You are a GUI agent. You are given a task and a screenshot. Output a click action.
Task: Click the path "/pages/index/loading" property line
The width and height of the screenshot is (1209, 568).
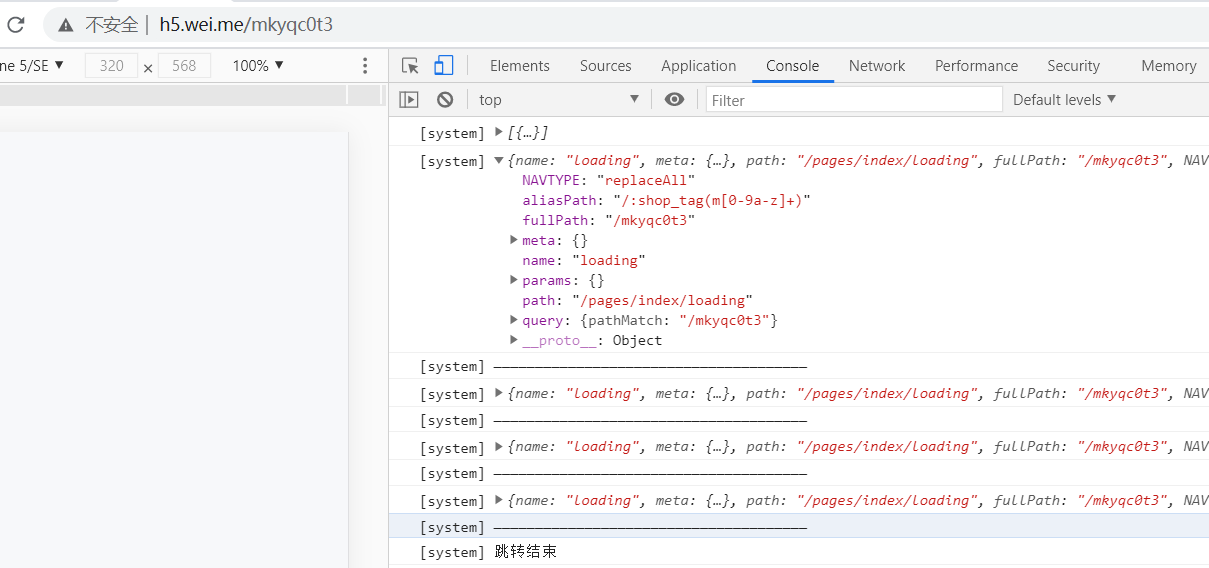pos(637,300)
